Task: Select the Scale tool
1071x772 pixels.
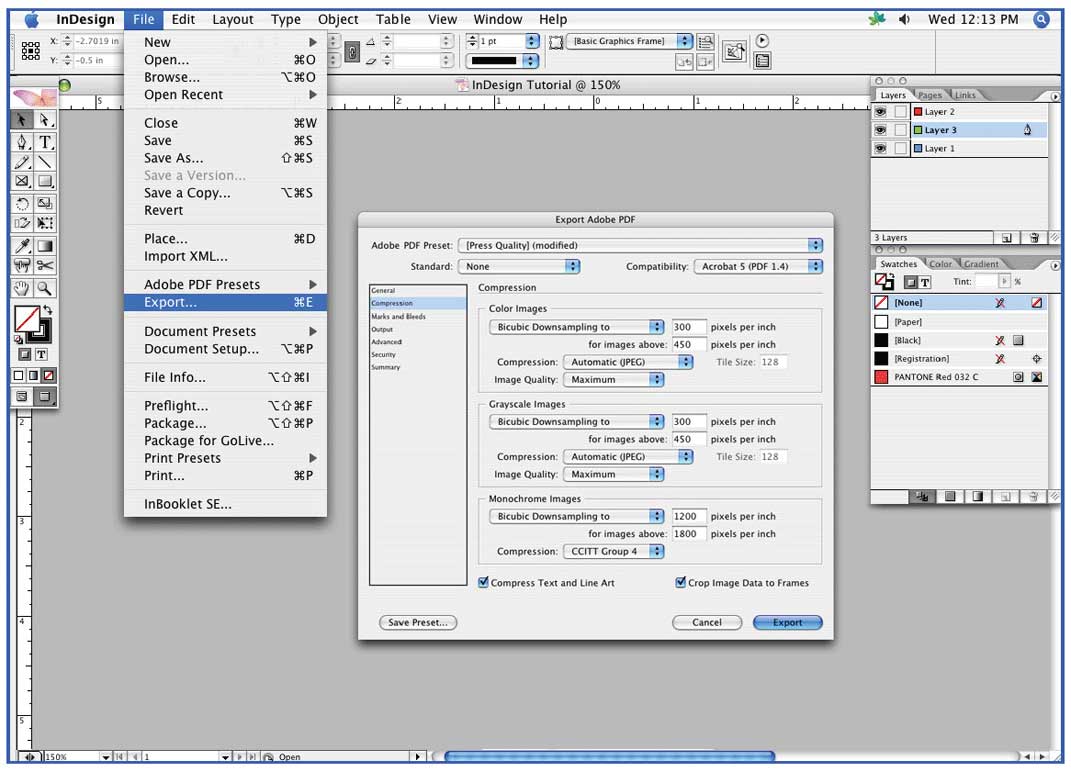Action: click(x=45, y=204)
